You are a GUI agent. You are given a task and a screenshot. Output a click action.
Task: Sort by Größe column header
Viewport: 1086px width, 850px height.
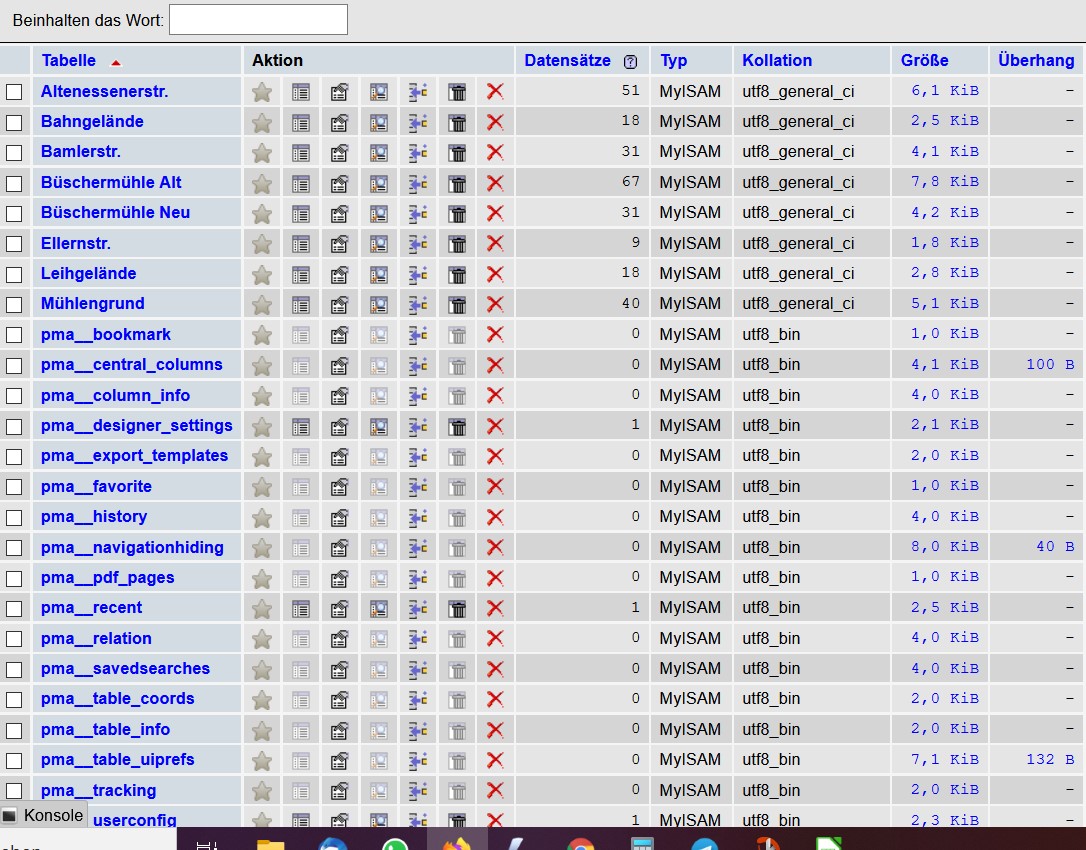(x=924, y=61)
